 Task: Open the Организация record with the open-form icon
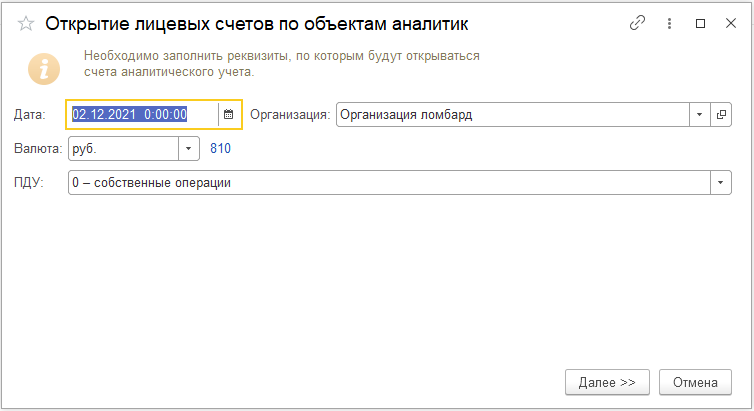(721, 114)
